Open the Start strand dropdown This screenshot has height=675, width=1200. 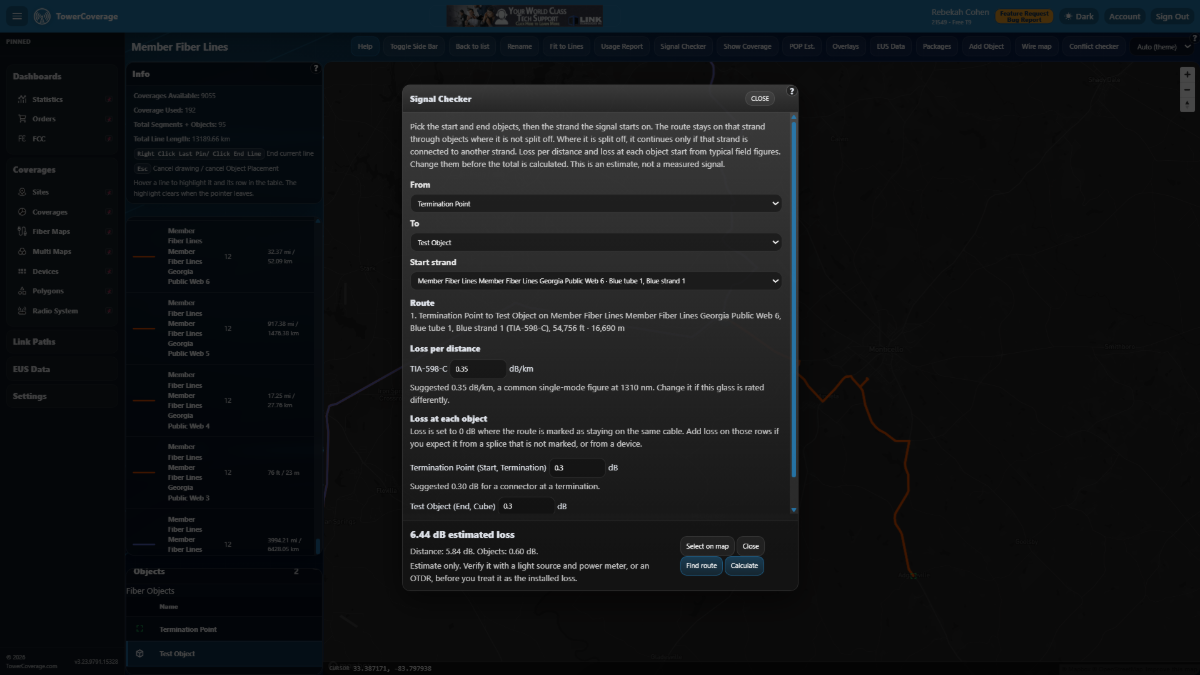click(596, 281)
